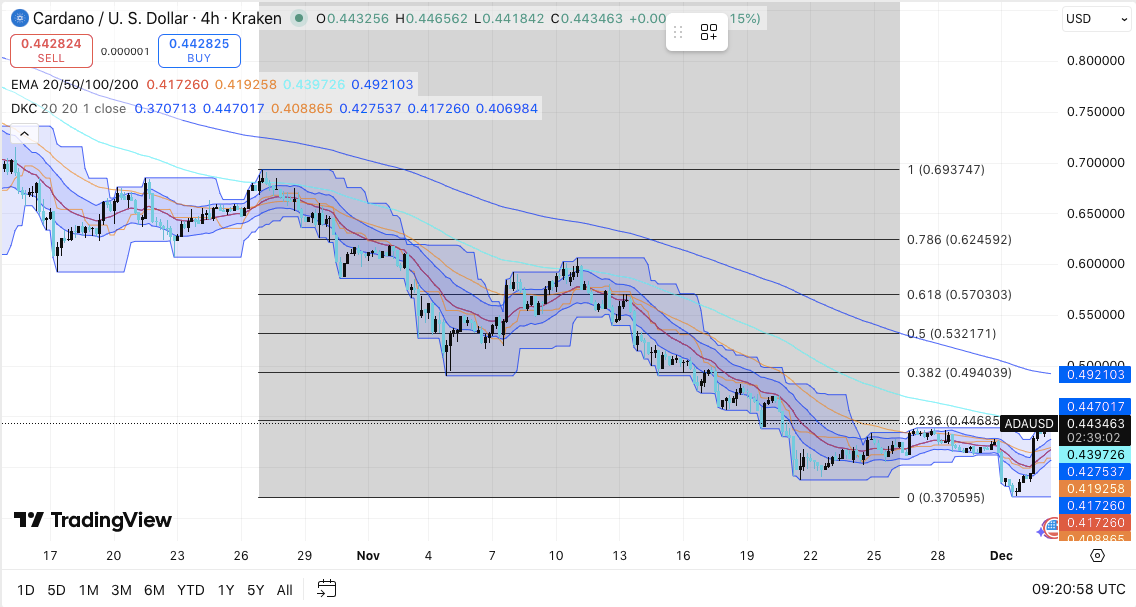
Task: Click the 0.618 Fibonacci level label
Action: (959, 295)
